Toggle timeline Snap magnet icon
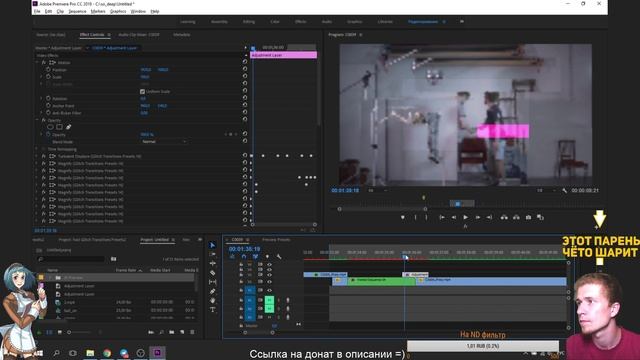 tap(244, 256)
